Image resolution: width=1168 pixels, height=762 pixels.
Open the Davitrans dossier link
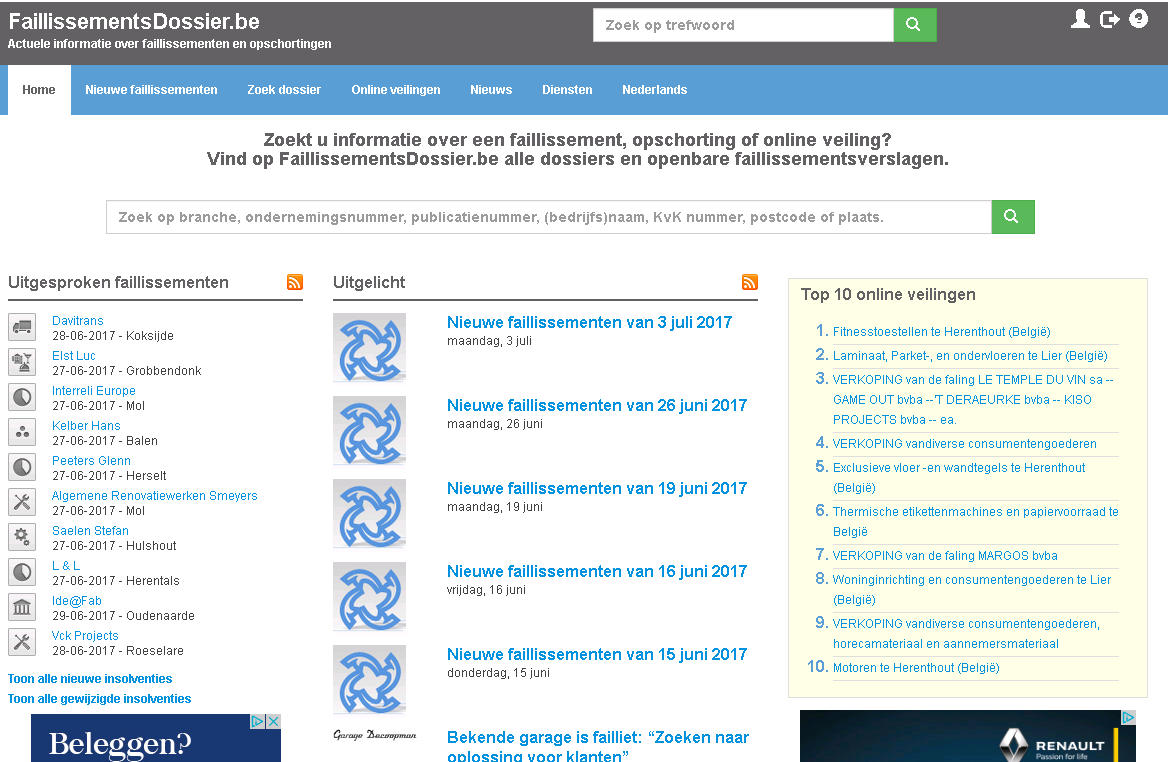pyautogui.click(x=77, y=321)
